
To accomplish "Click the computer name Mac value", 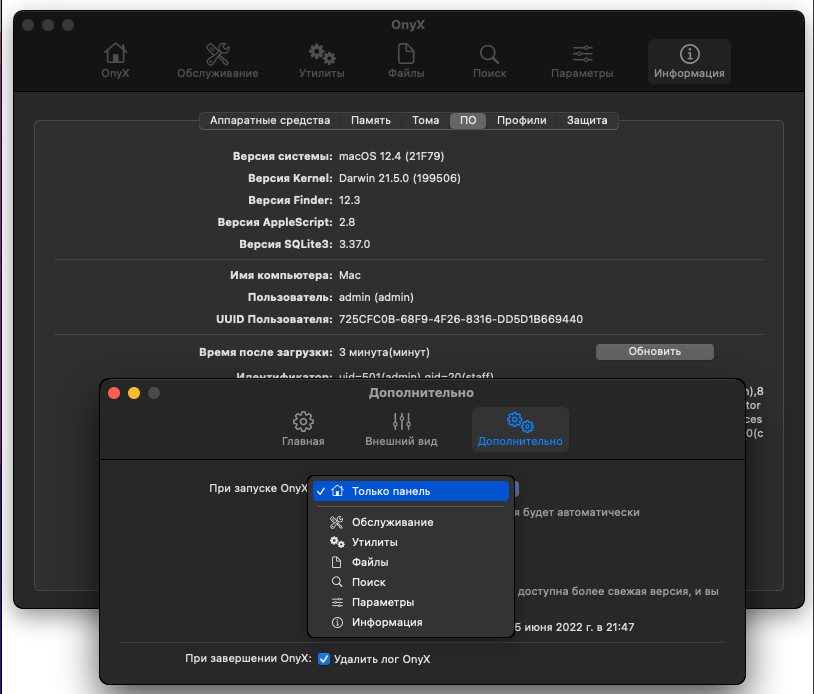I will click(x=350, y=275).
